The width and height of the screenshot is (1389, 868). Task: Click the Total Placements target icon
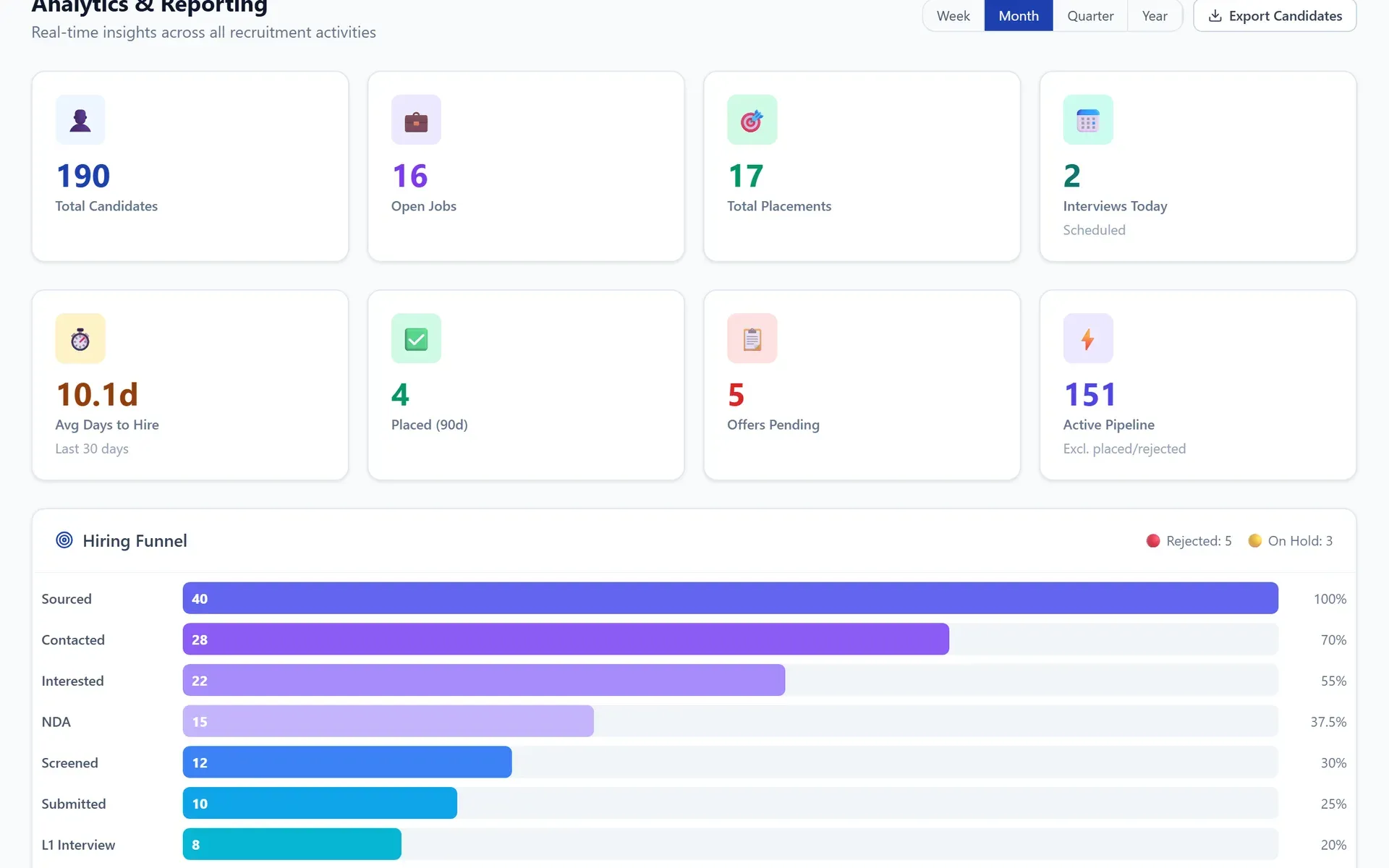click(x=752, y=120)
